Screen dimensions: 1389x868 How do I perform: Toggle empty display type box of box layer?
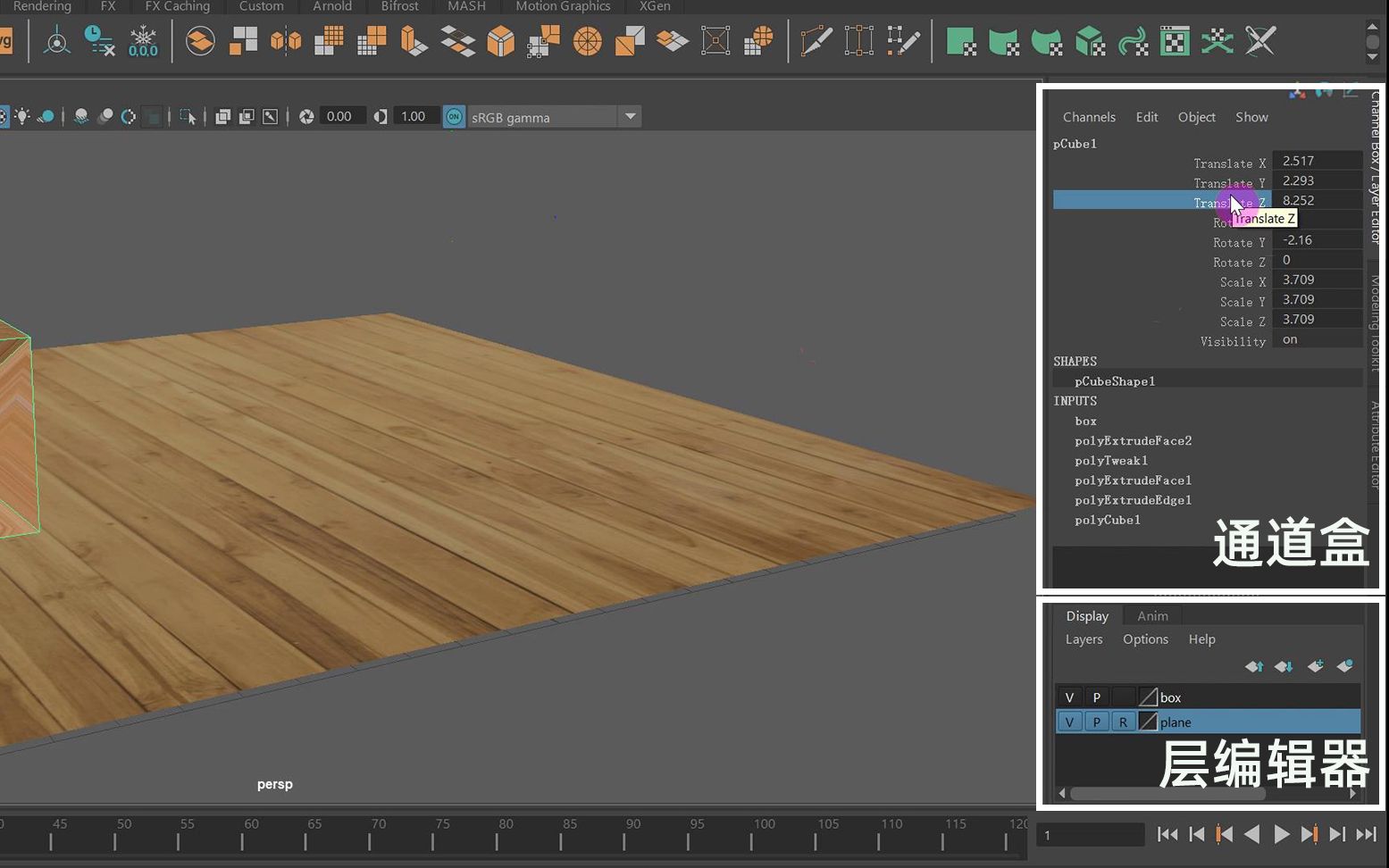click(x=1123, y=697)
